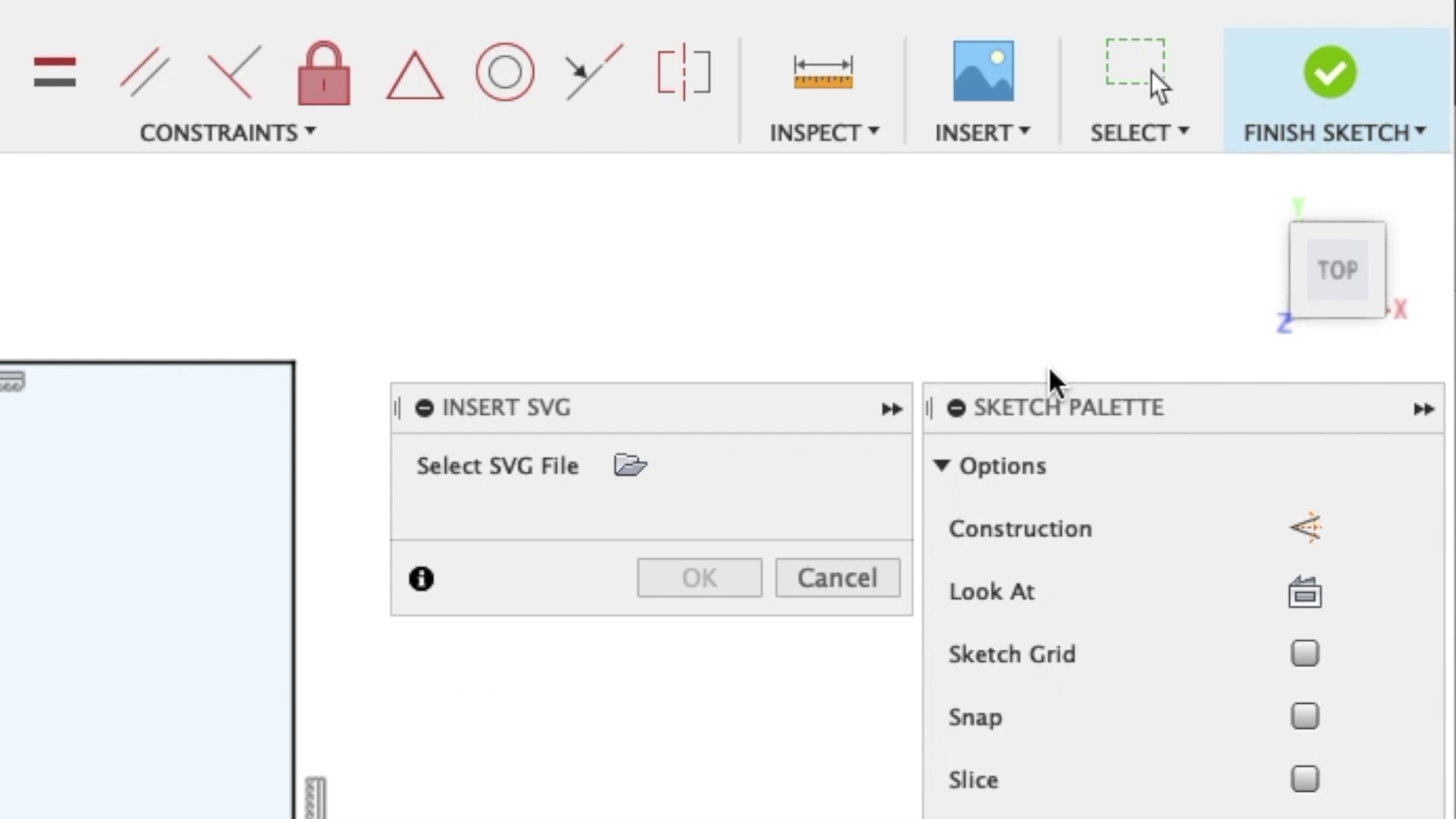Image resolution: width=1456 pixels, height=819 pixels.
Task: Expand the INSERT SVG panel arrows
Action: [x=891, y=409]
